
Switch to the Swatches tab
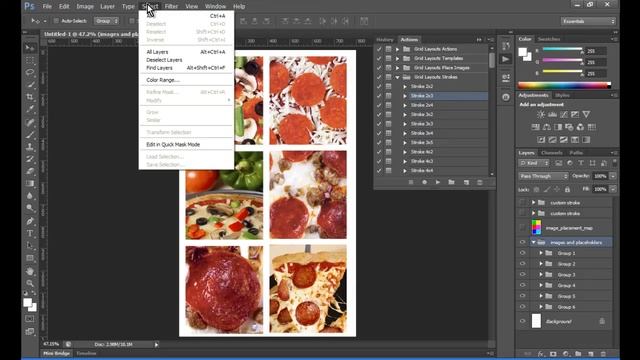(x=549, y=39)
